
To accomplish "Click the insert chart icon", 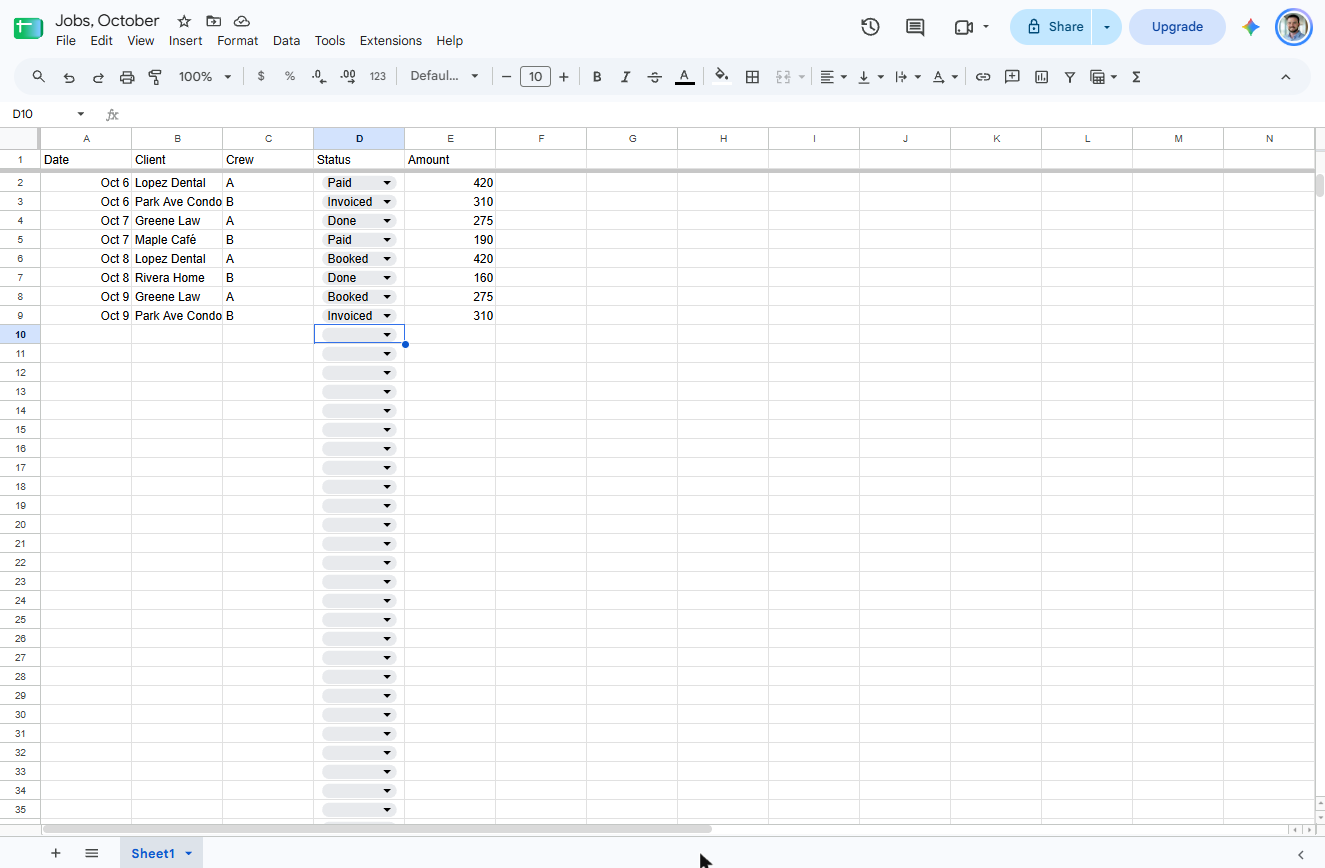I will point(1041,77).
